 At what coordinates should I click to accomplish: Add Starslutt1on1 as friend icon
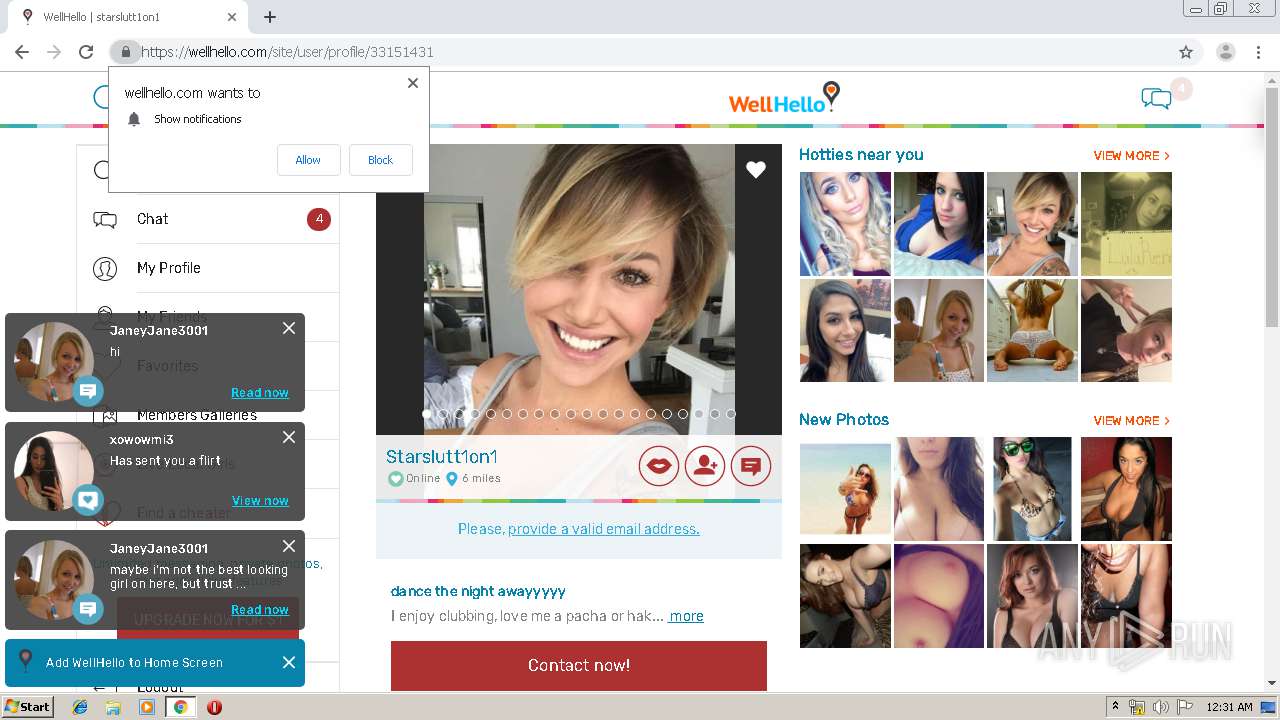[705, 465]
